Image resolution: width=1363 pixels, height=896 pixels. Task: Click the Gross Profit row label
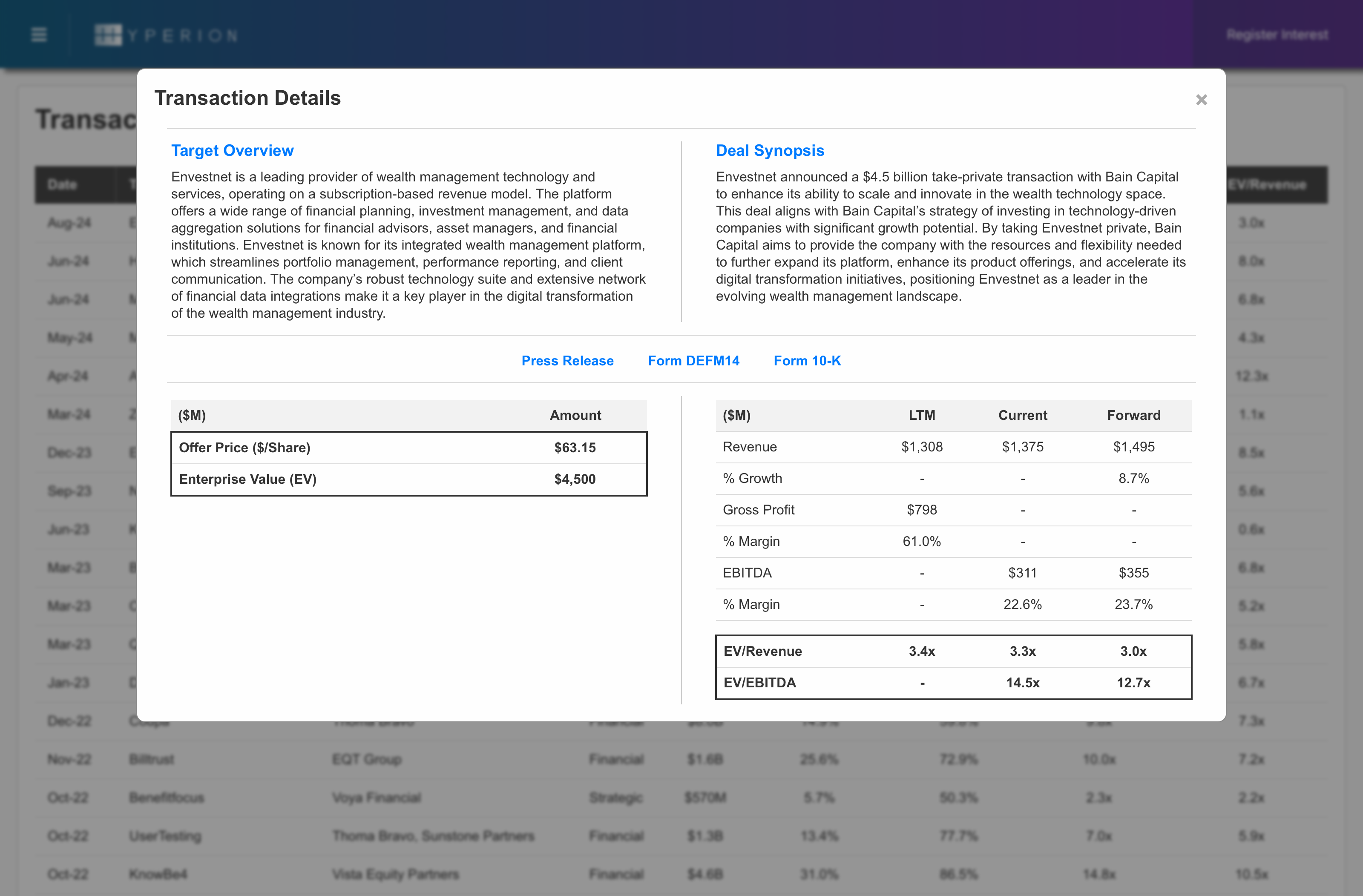758,510
